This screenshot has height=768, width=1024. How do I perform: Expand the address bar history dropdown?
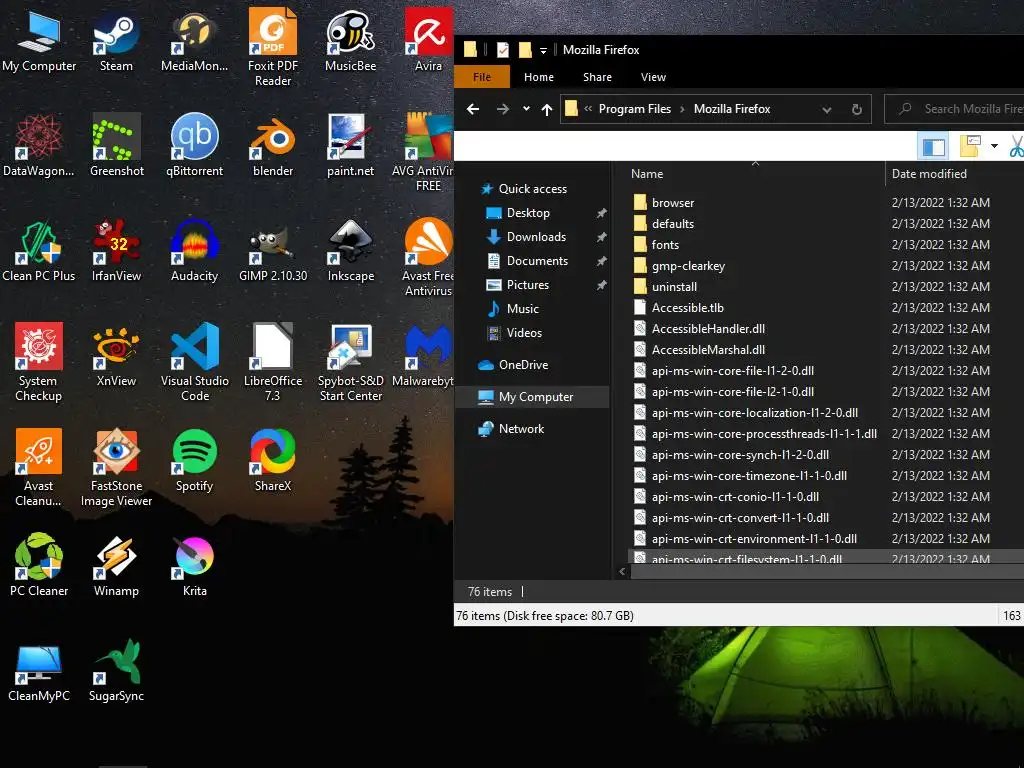[x=826, y=109]
